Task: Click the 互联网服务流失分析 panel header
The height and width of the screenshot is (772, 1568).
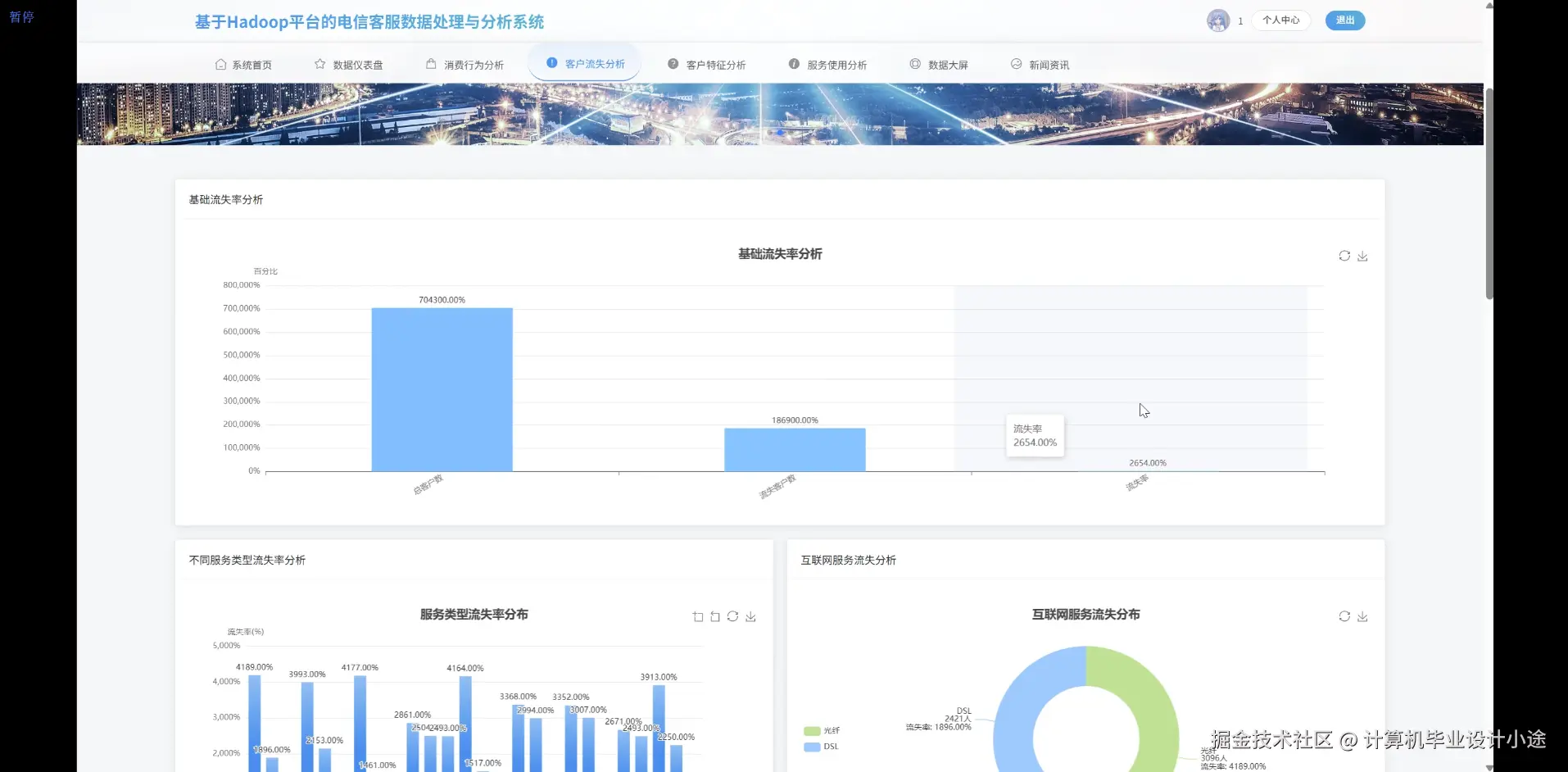Action: click(x=849, y=561)
